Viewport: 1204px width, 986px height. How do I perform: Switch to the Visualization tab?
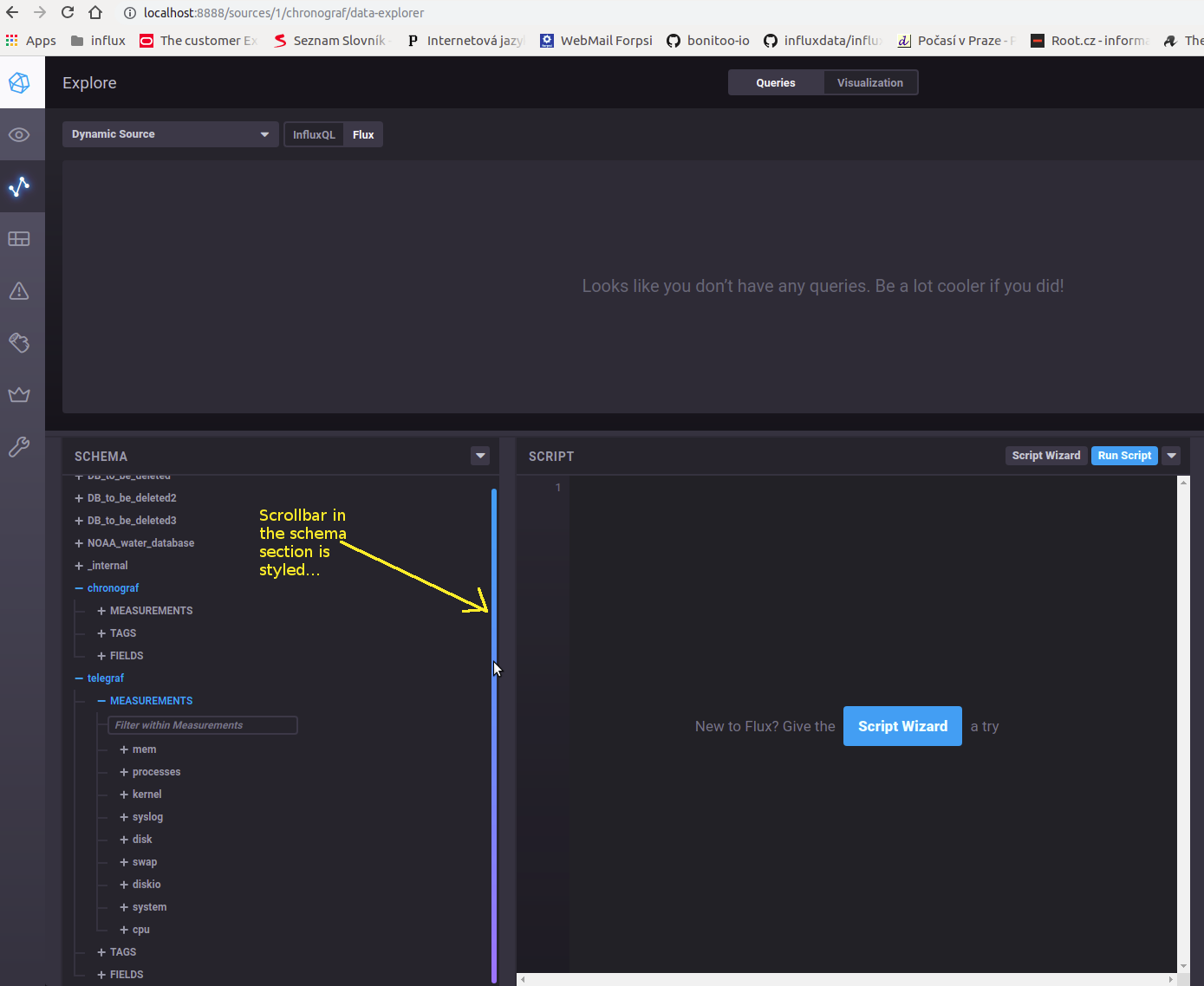tap(870, 82)
